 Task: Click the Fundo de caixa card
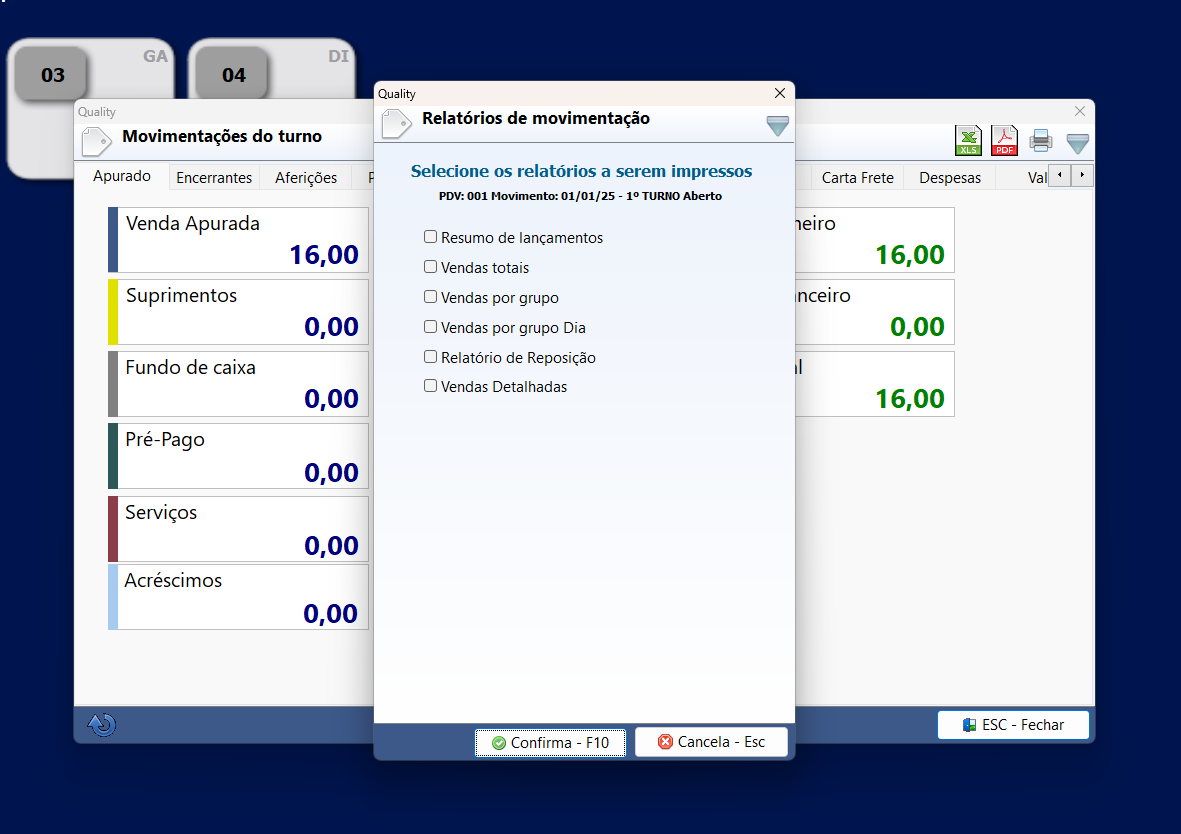pos(238,383)
